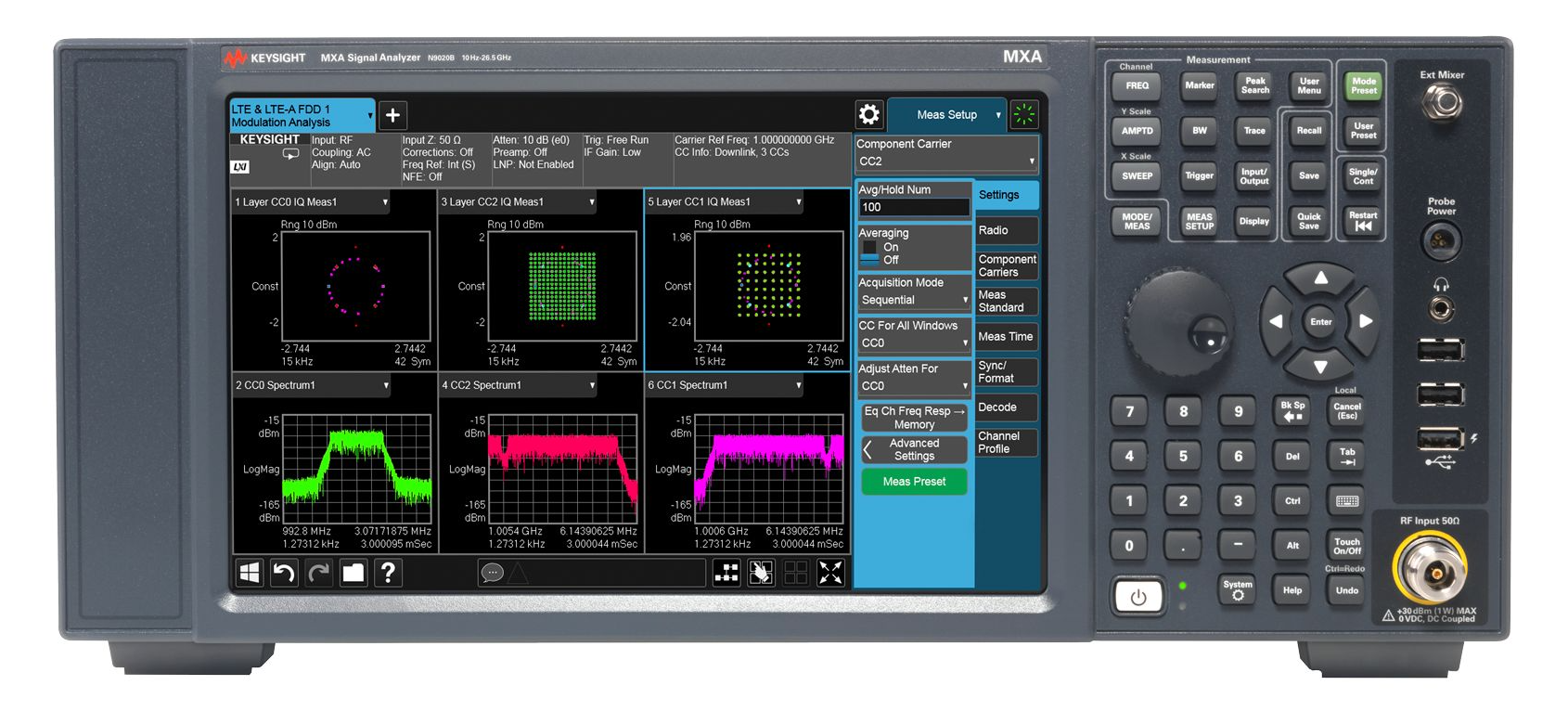This screenshot has height=711, width=1568.
Task: Click Eq Ch Freq Resp to Memory button
Action: tap(914, 418)
